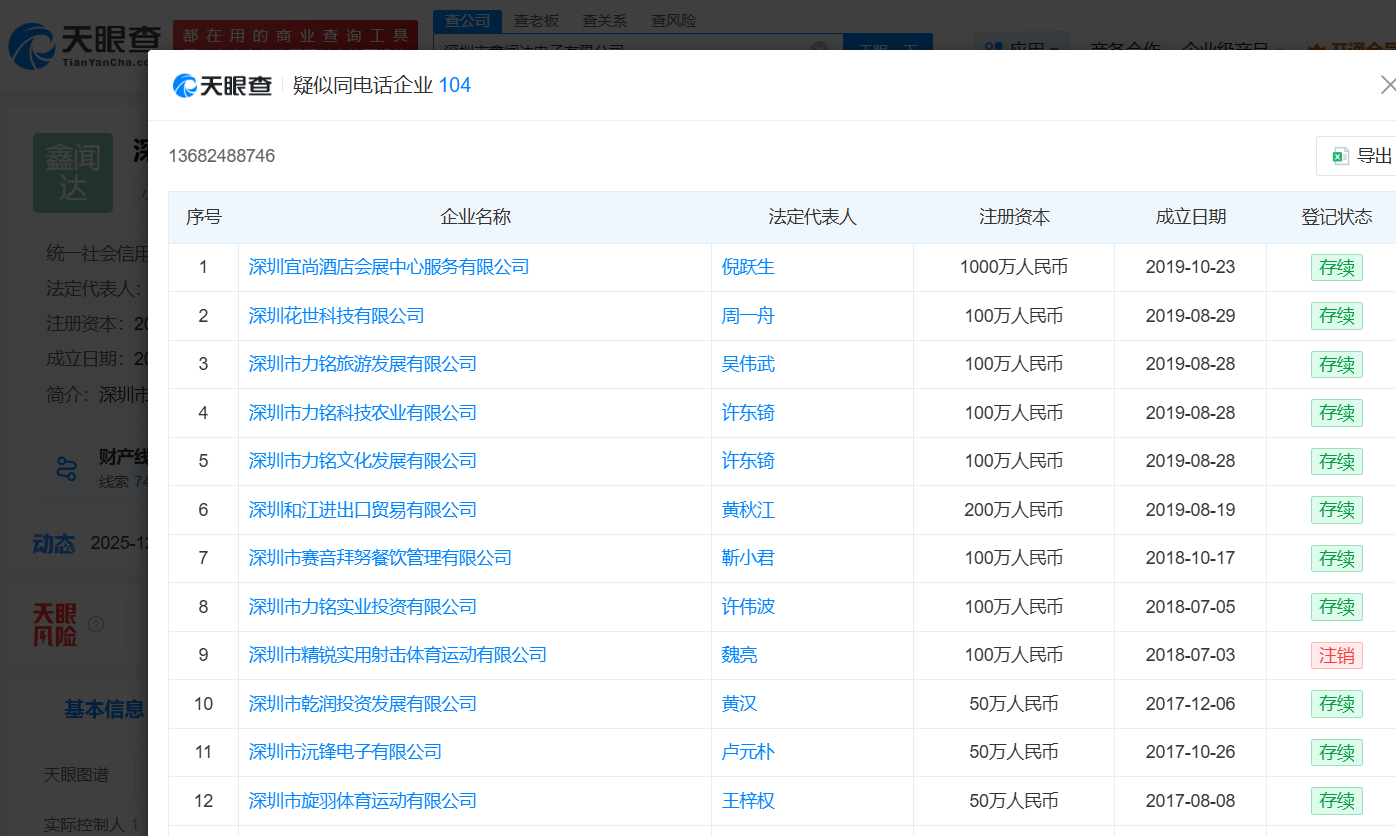Click legal representative 倪跃生
The height and width of the screenshot is (836, 1396).
click(748, 267)
